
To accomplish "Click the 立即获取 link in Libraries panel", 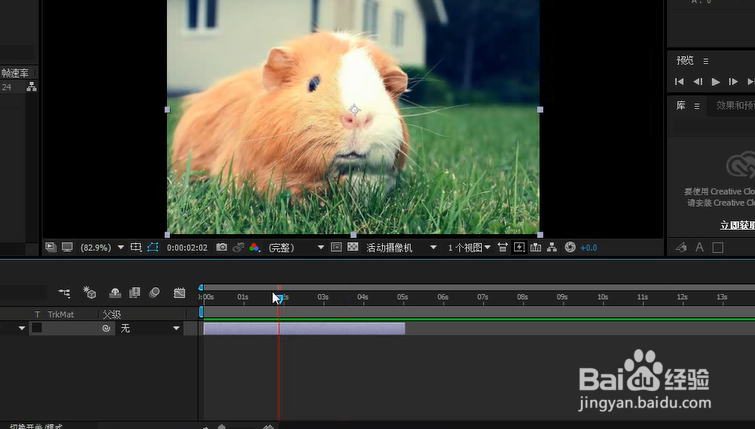I will (x=737, y=225).
